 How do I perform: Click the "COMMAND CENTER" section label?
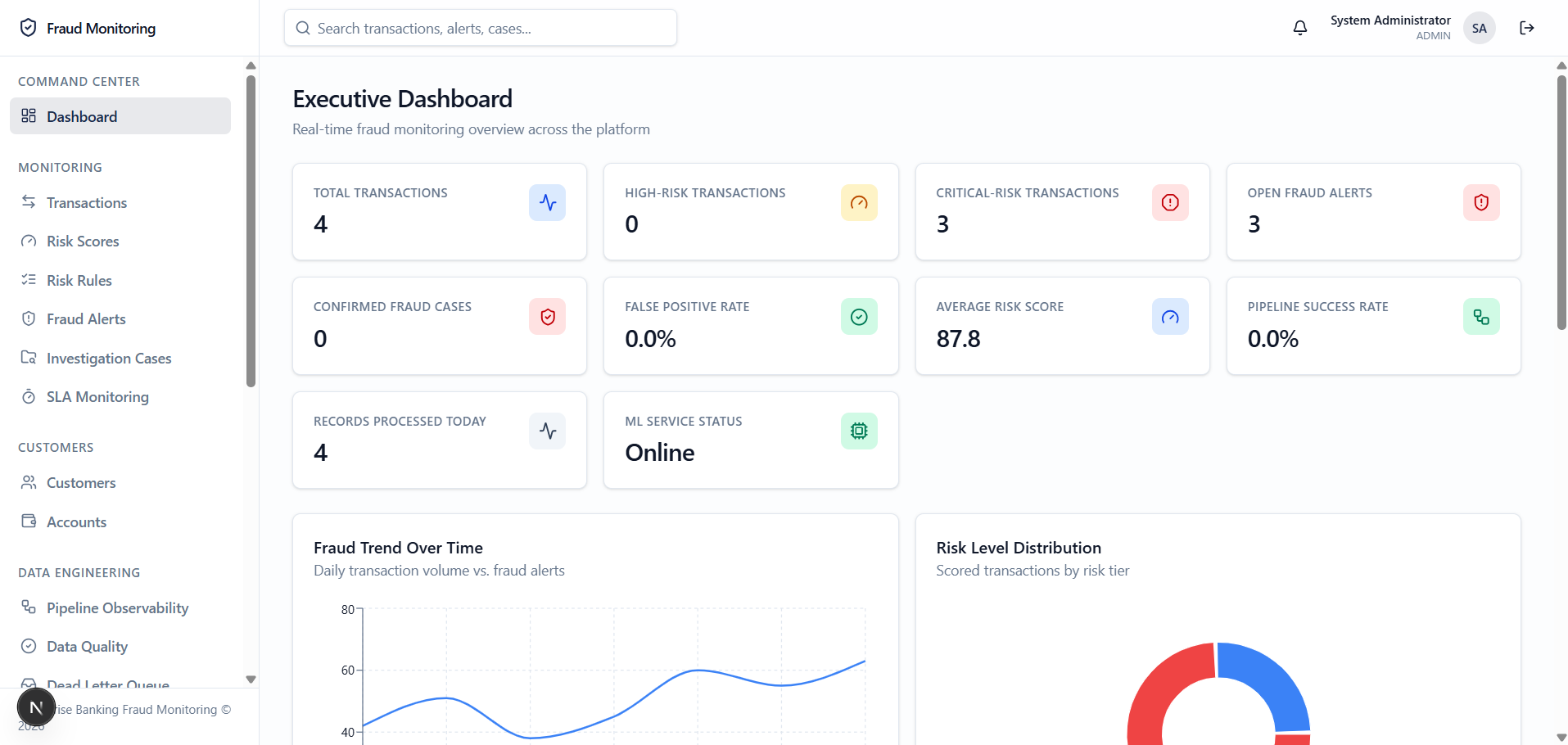click(x=79, y=82)
